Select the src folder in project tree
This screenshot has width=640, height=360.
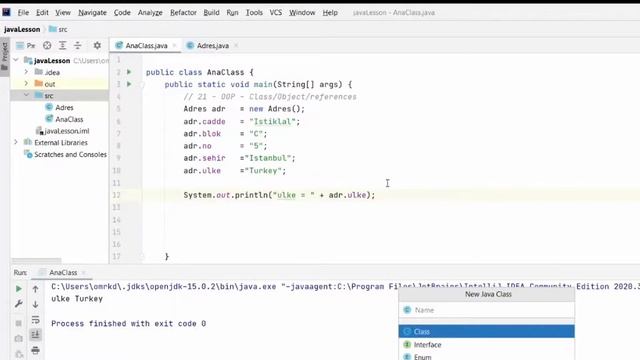click(x=60, y=96)
